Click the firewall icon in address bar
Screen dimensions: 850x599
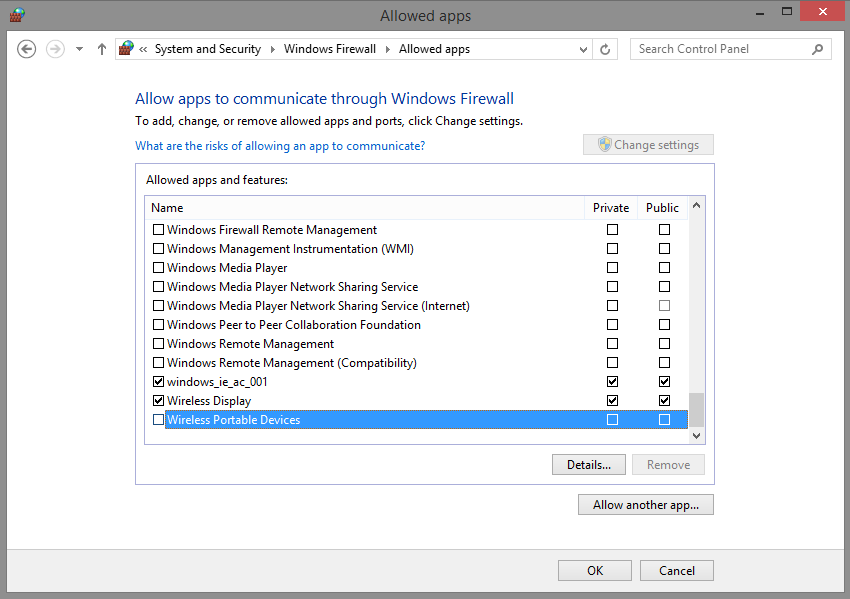[126, 49]
